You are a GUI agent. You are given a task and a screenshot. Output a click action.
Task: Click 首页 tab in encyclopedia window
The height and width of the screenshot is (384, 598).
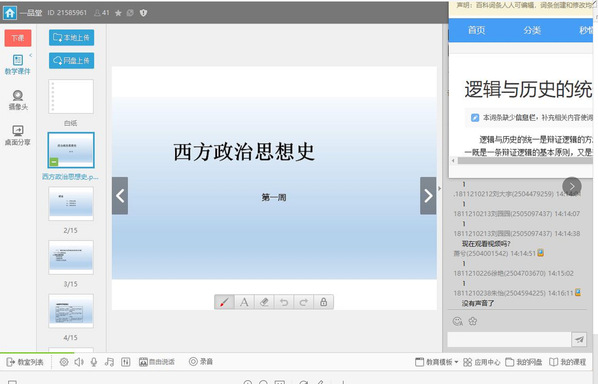(x=477, y=31)
